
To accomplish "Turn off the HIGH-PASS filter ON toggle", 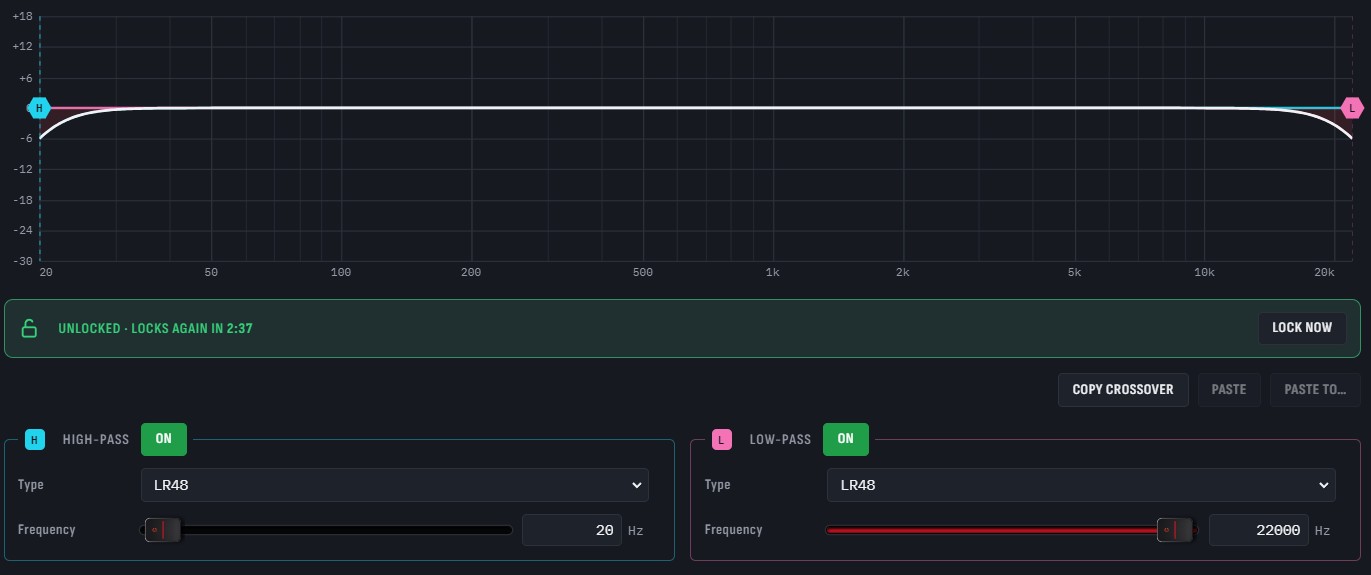I will click(164, 439).
